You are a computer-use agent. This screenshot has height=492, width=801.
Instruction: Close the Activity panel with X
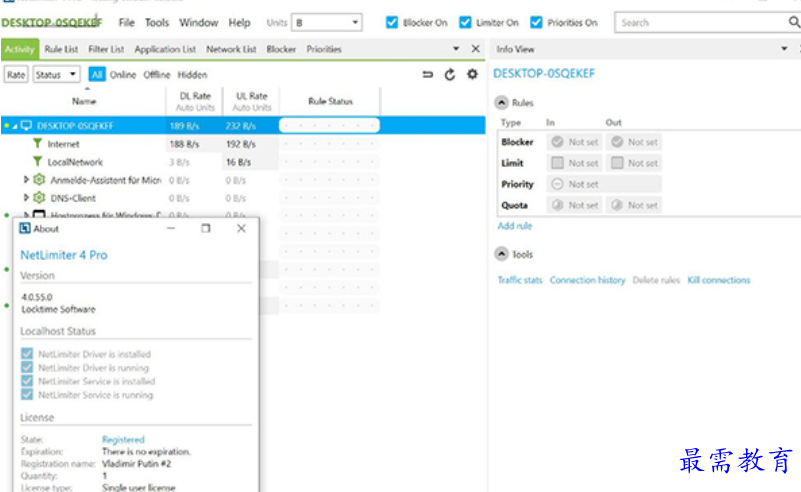(476, 49)
